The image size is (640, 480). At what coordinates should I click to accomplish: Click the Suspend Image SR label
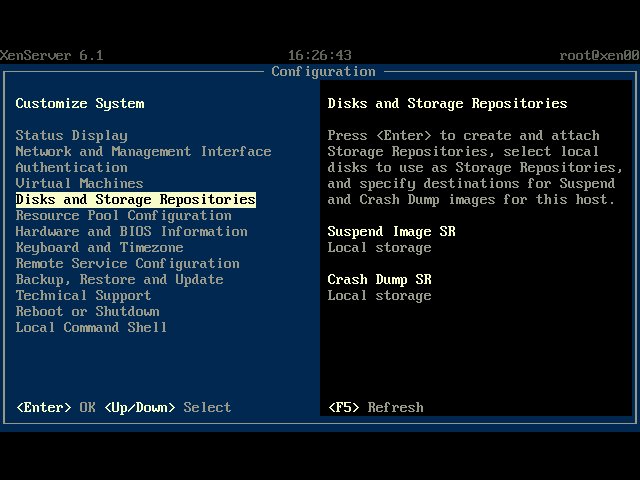click(x=391, y=231)
